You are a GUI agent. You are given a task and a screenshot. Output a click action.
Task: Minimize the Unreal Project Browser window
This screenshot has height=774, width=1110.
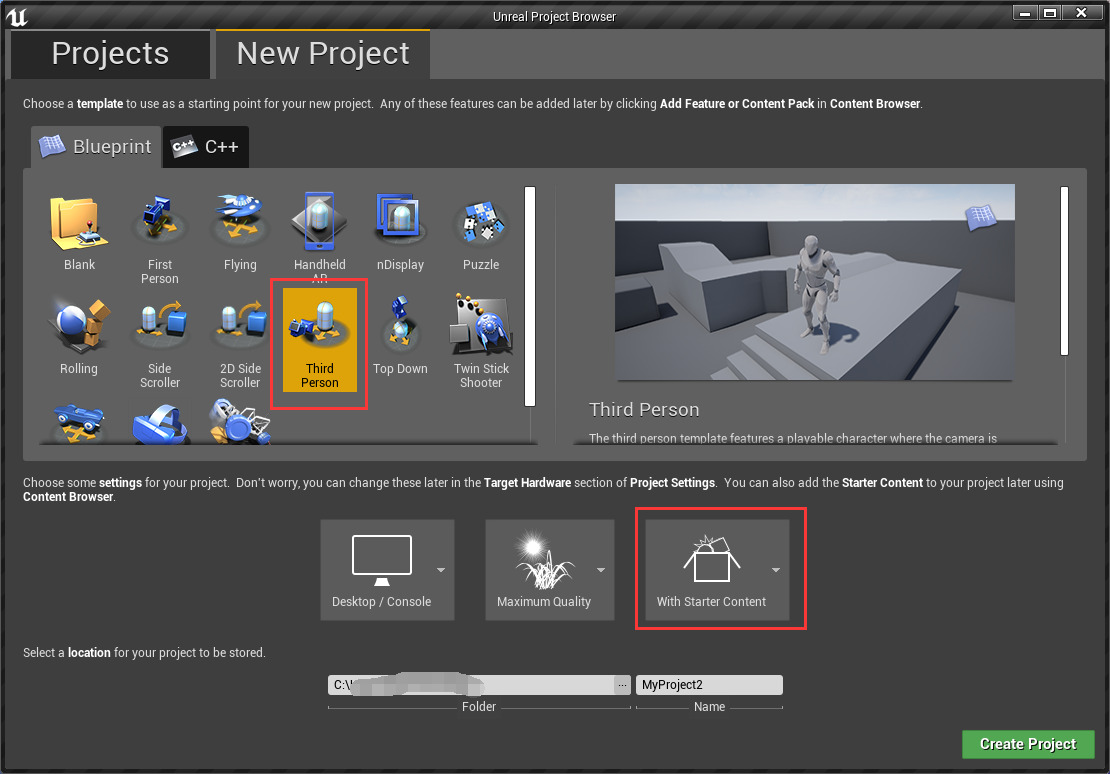point(1024,13)
